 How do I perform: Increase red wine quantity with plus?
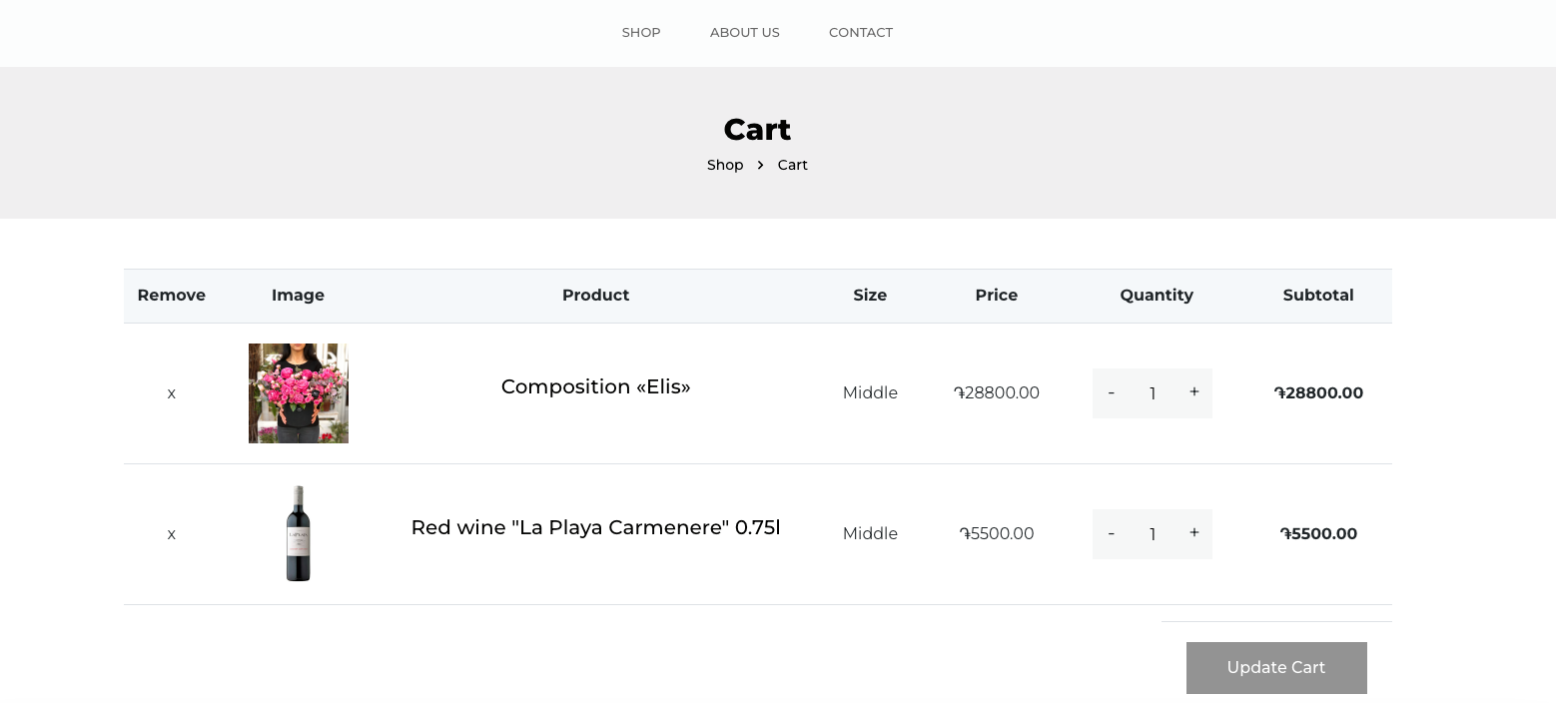pos(1194,534)
